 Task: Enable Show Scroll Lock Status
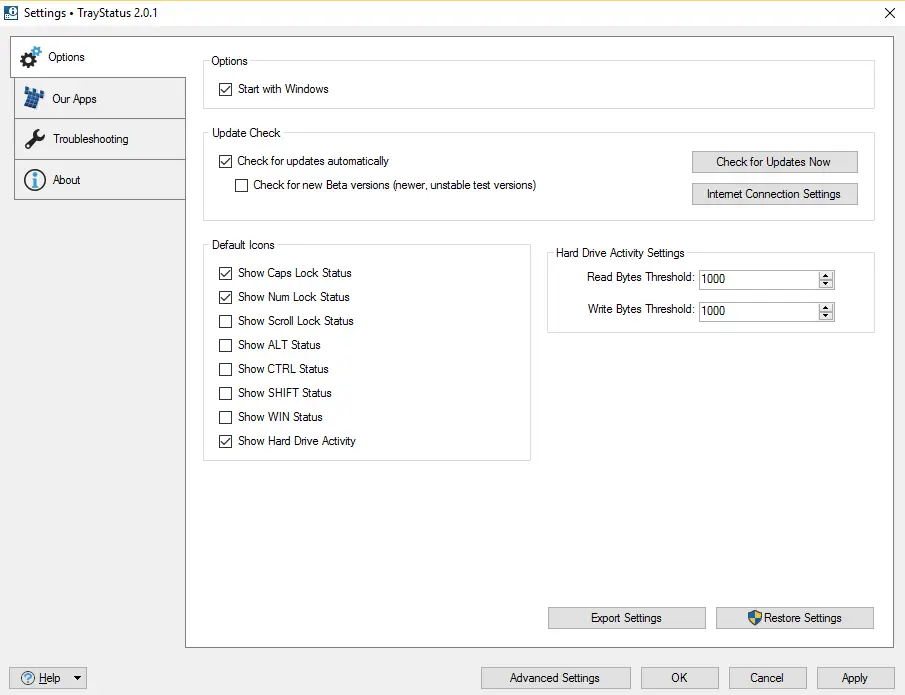click(x=225, y=321)
